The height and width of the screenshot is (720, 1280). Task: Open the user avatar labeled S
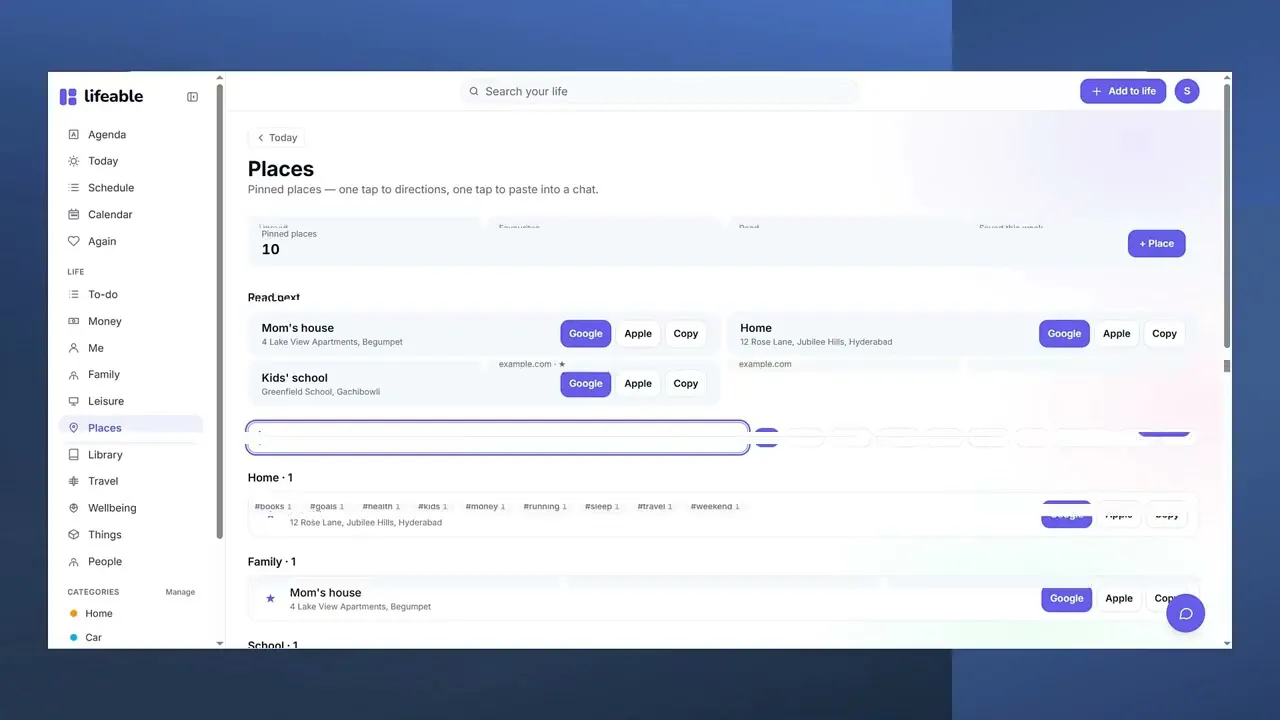[x=1187, y=91]
